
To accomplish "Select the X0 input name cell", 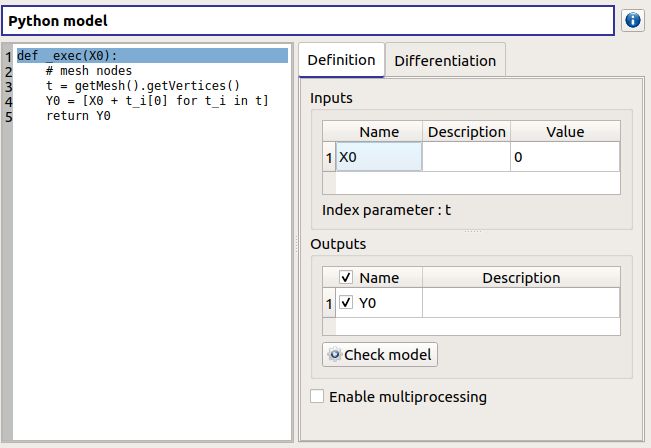I will coord(379,157).
